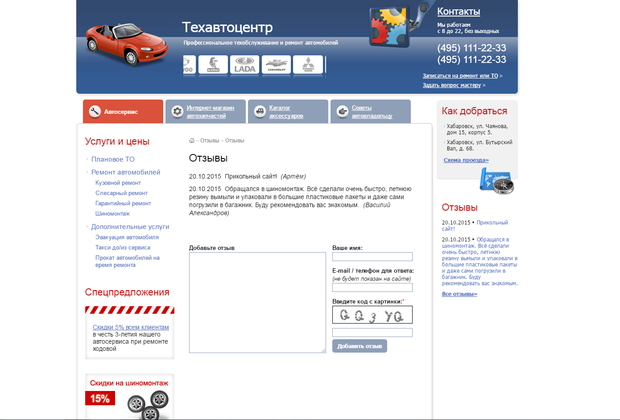Focus the captcha code input field
Viewport: 620px width, 420px height.
(x=372, y=332)
